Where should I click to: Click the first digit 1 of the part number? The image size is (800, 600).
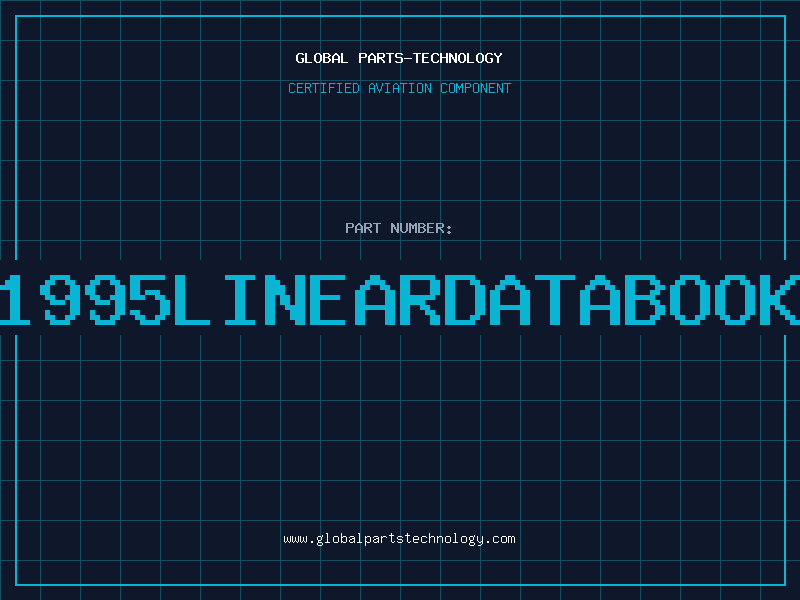(22, 299)
